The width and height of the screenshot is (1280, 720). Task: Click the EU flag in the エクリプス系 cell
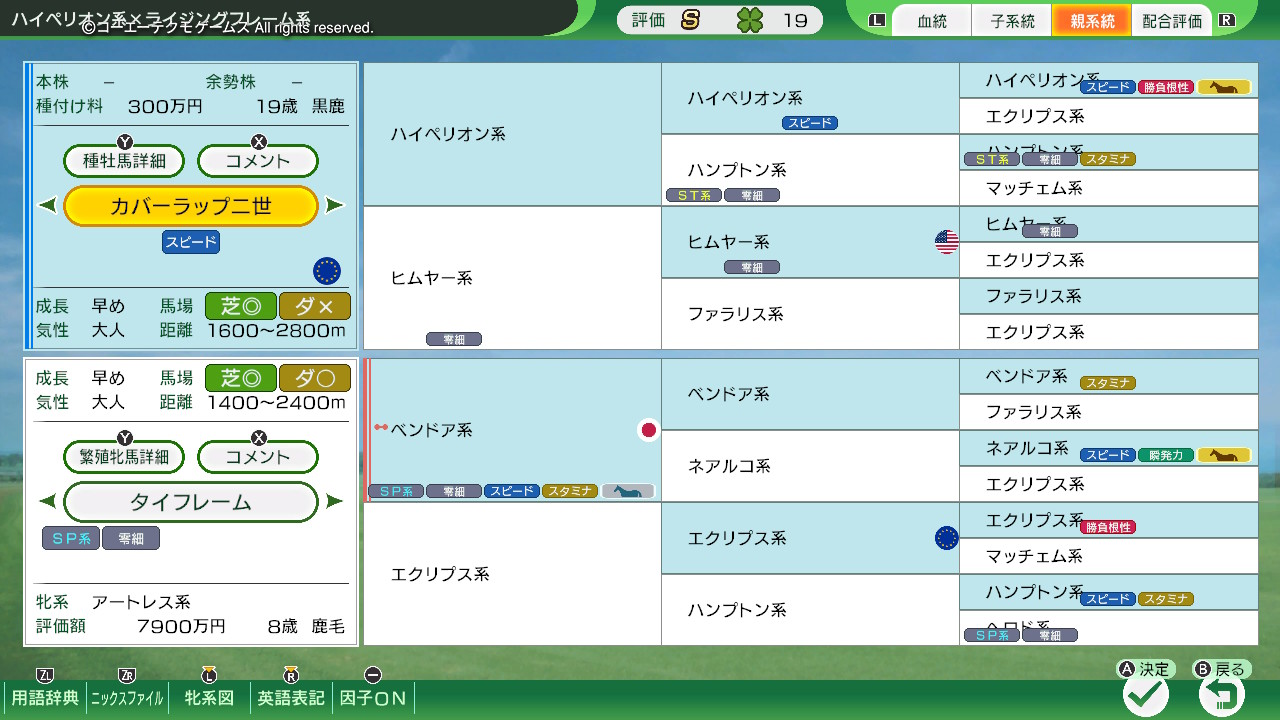946,538
